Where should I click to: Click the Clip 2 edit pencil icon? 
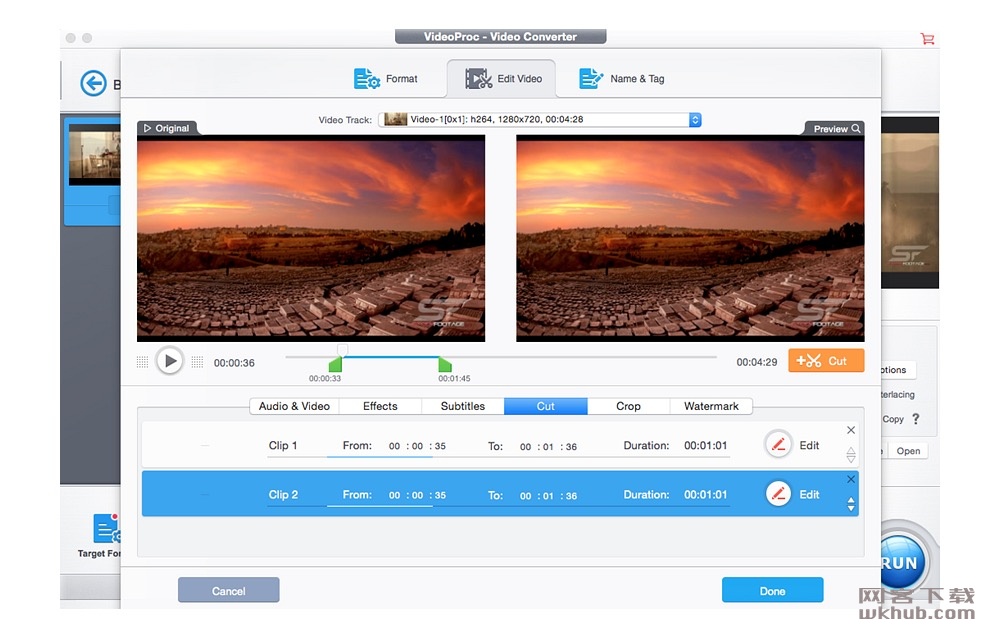pos(778,494)
